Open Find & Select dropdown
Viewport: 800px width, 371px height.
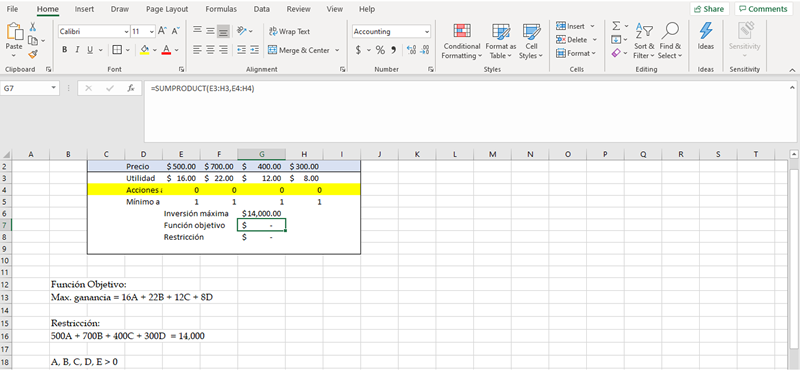pyautogui.click(x=669, y=41)
